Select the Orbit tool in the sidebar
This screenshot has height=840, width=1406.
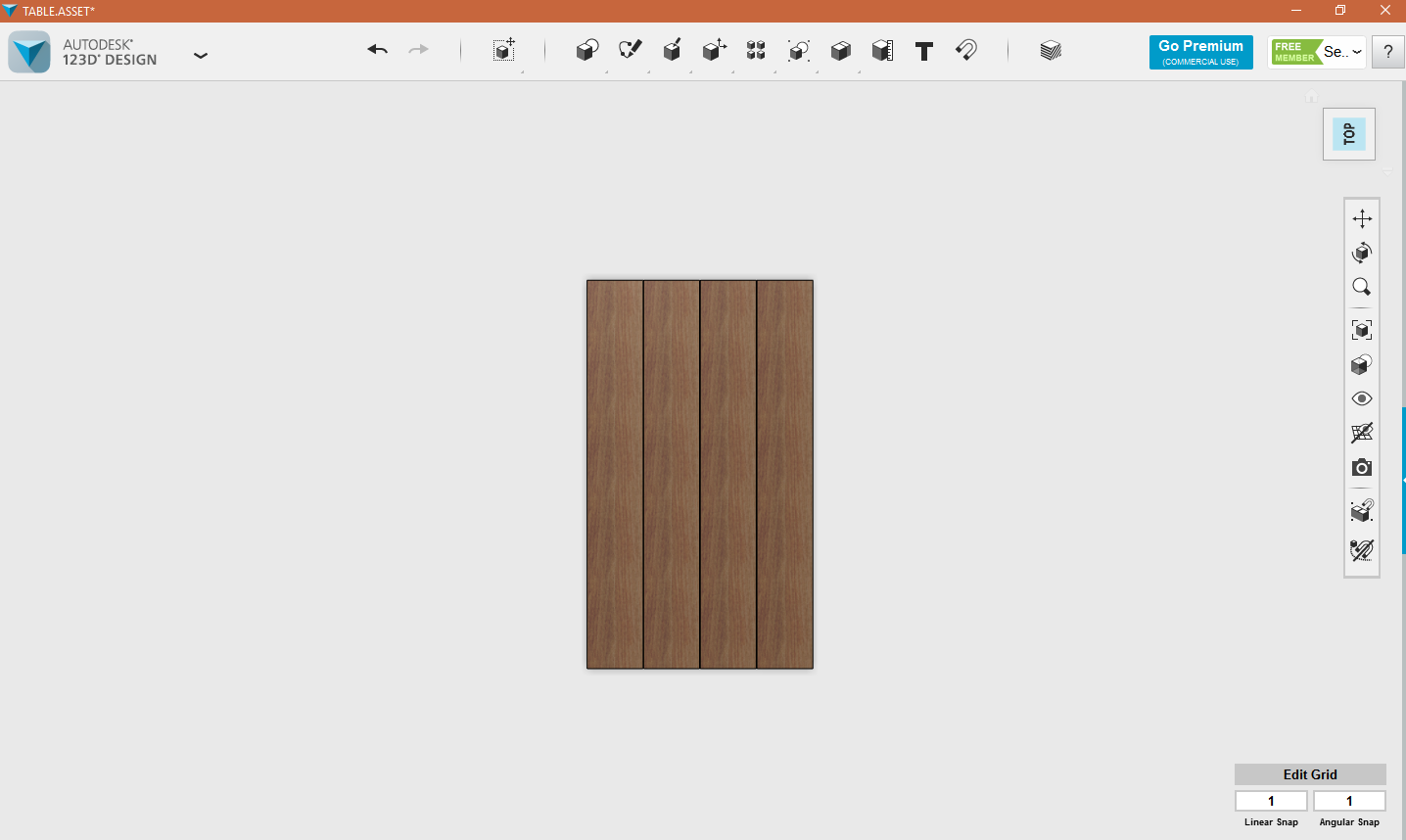pyautogui.click(x=1361, y=253)
